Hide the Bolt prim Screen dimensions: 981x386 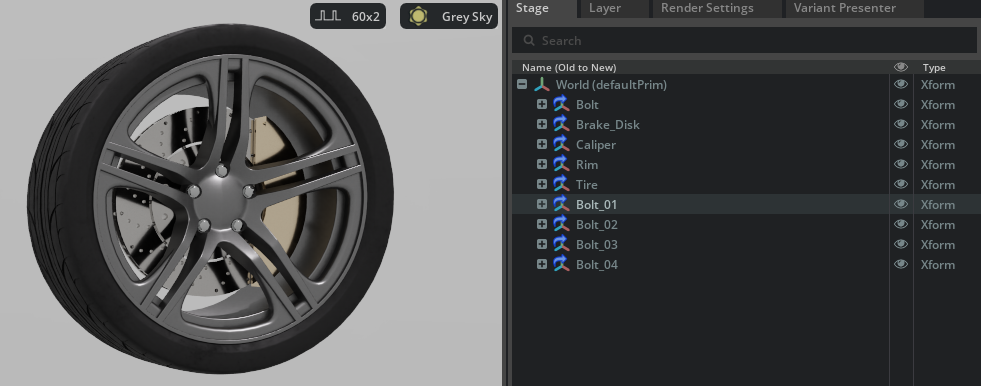(x=901, y=104)
